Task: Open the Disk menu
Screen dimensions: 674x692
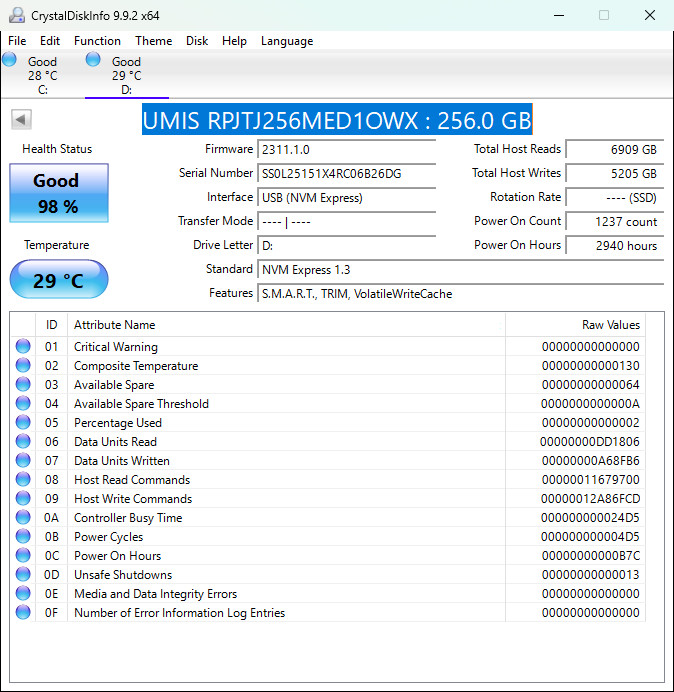Action: point(197,41)
